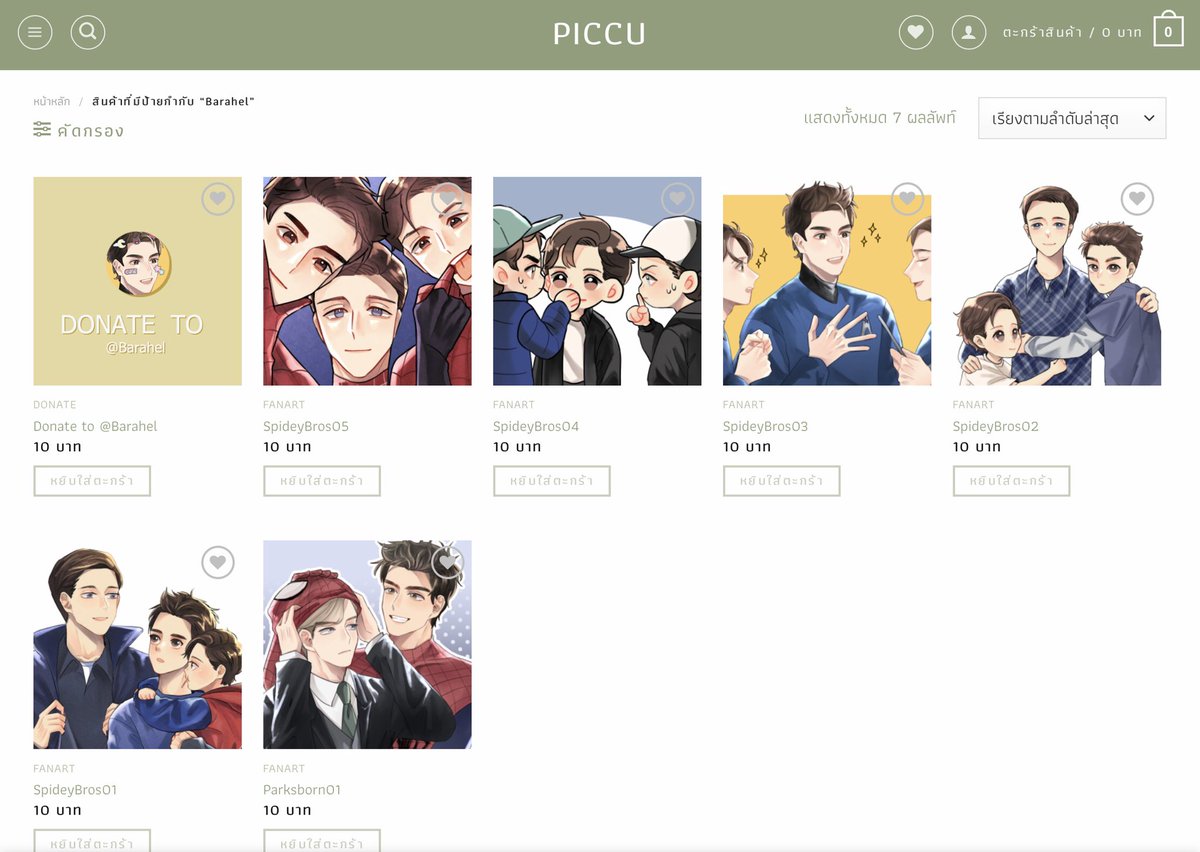The width and height of the screenshot is (1200, 852).
Task: Open the search magnifier icon
Action: pos(88,33)
